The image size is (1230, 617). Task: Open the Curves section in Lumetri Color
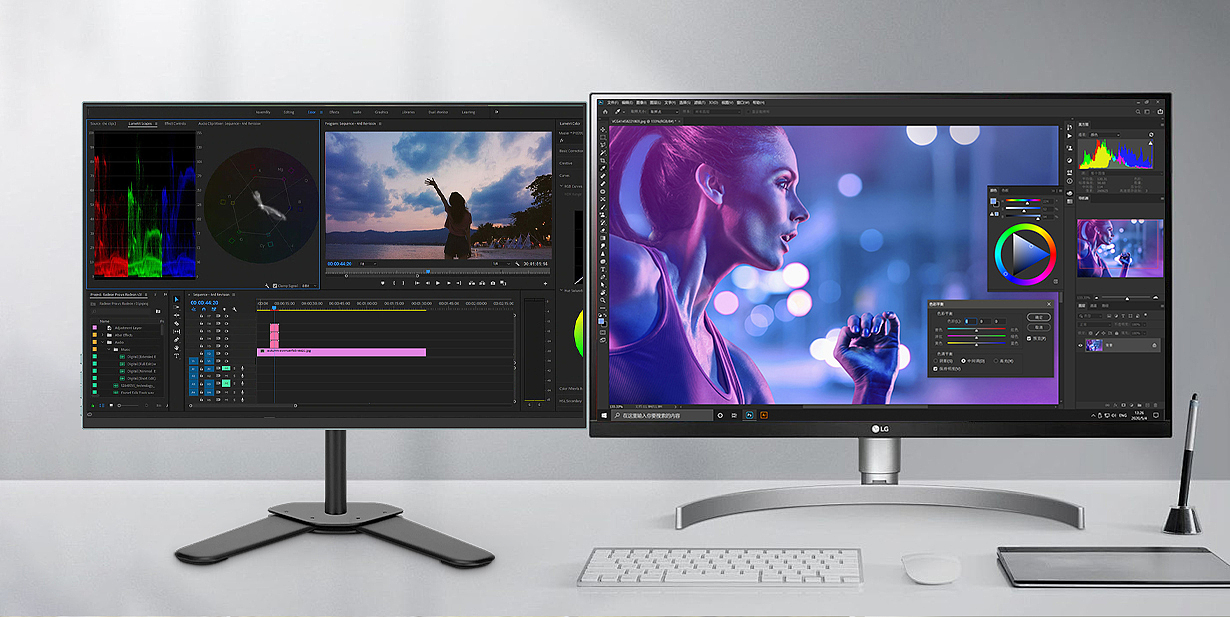click(564, 175)
